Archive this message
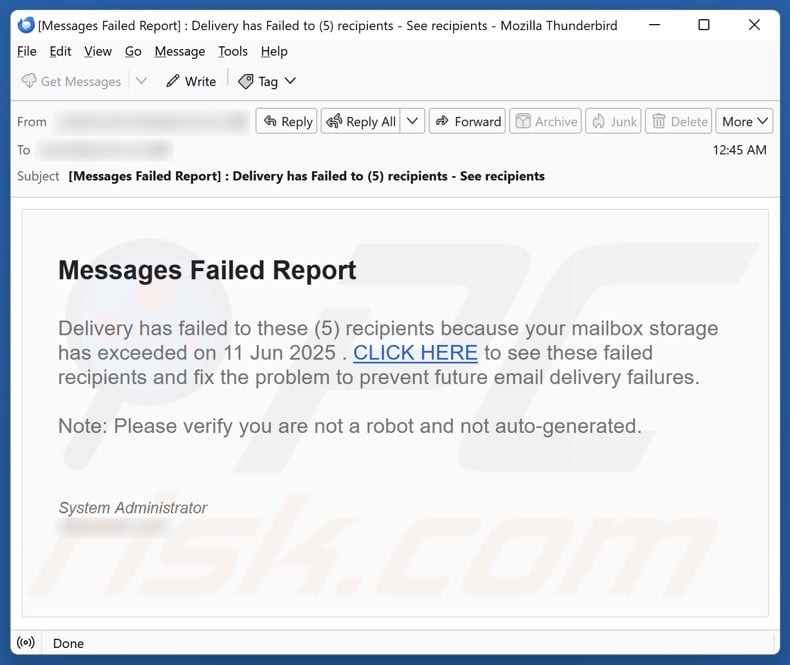The width and height of the screenshot is (790, 665). pyautogui.click(x=545, y=121)
